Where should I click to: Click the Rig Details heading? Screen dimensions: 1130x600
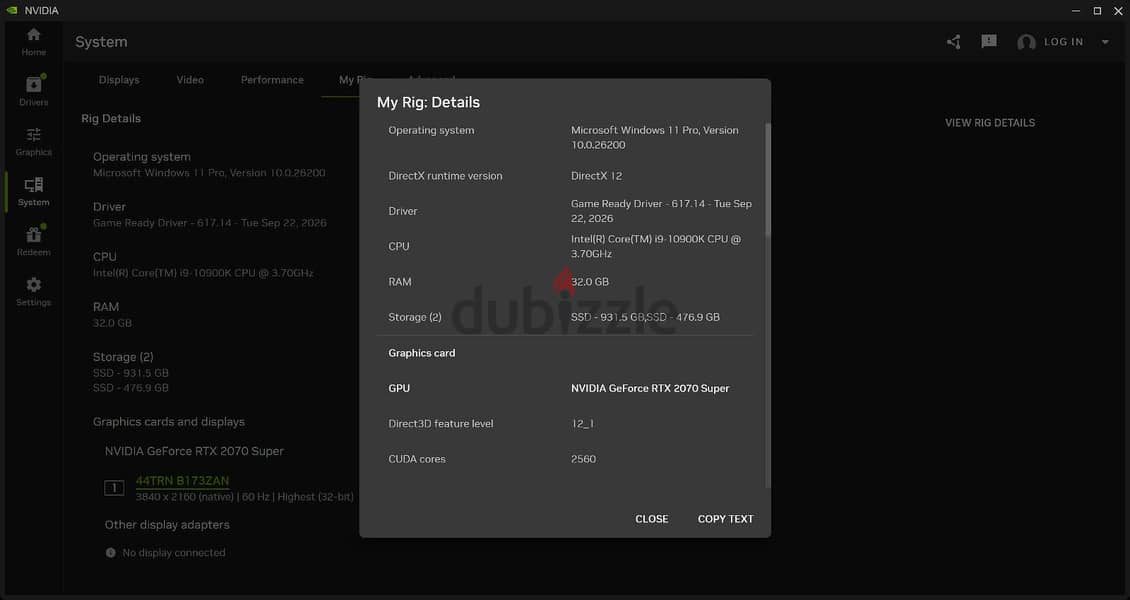pyautogui.click(x=111, y=118)
